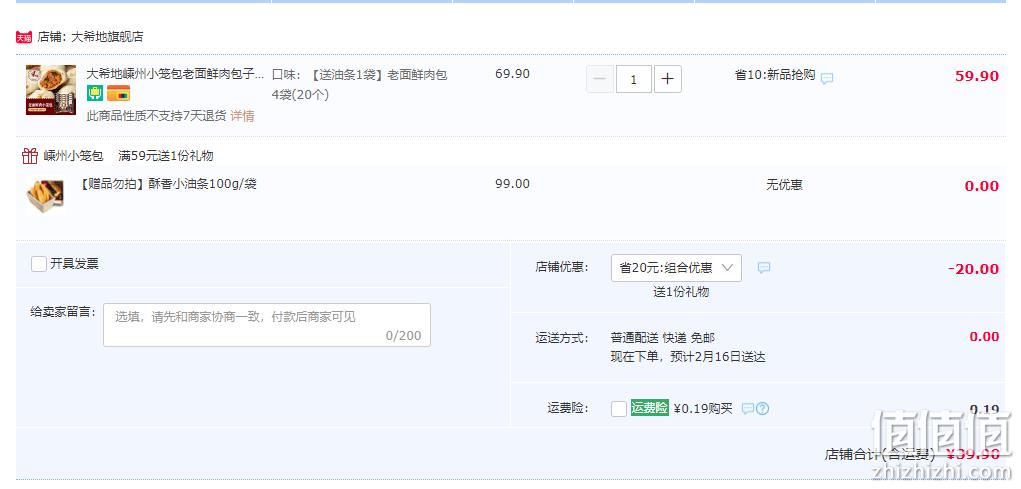Click the gift row 0.00 subtotal
Viewport: 1021px width, 489px height.
pos(982,186)
